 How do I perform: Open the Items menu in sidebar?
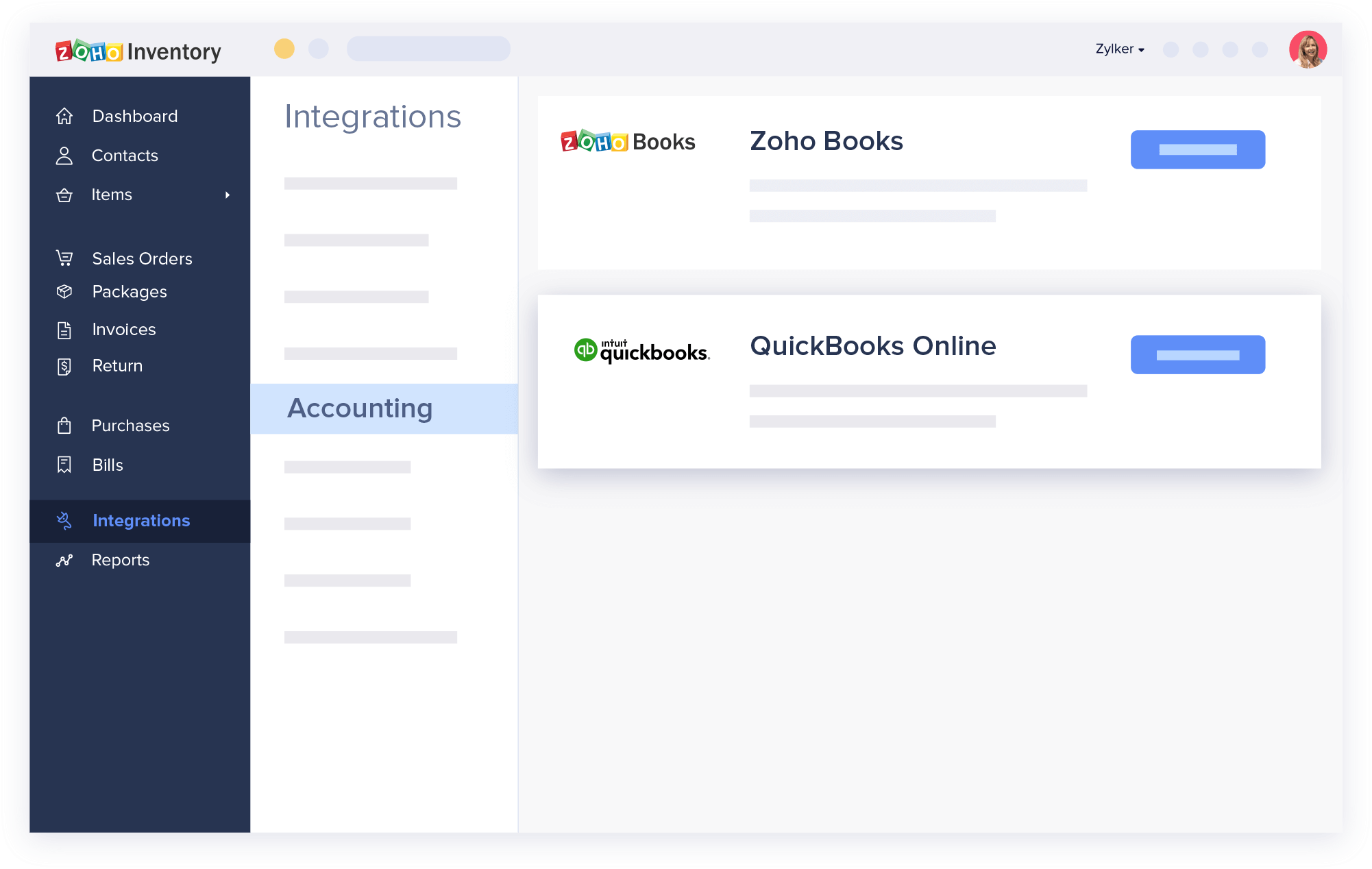140,195
